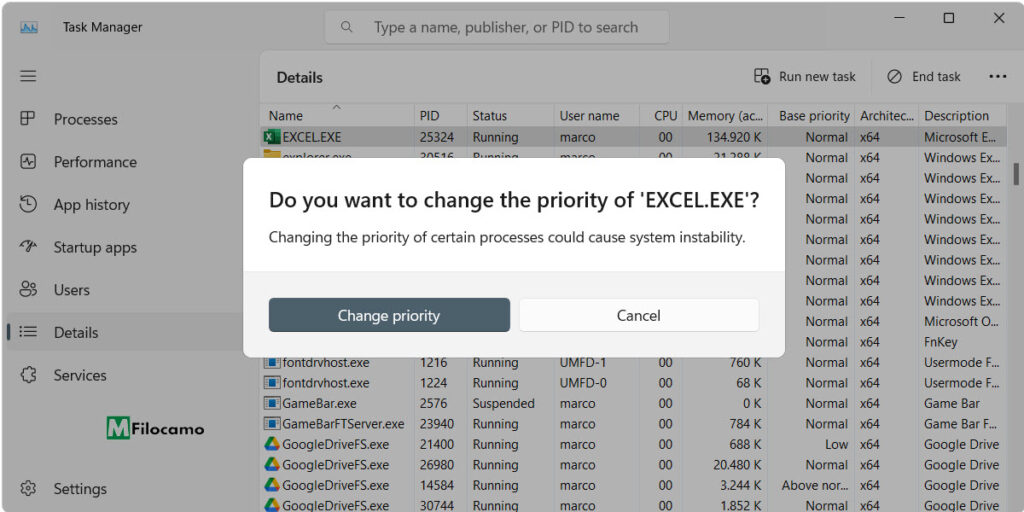Click Google Drive icon for PID 26980
The height and width of the screenshot is (512, 1024).
pyautogui.click(x=272, y=465)
